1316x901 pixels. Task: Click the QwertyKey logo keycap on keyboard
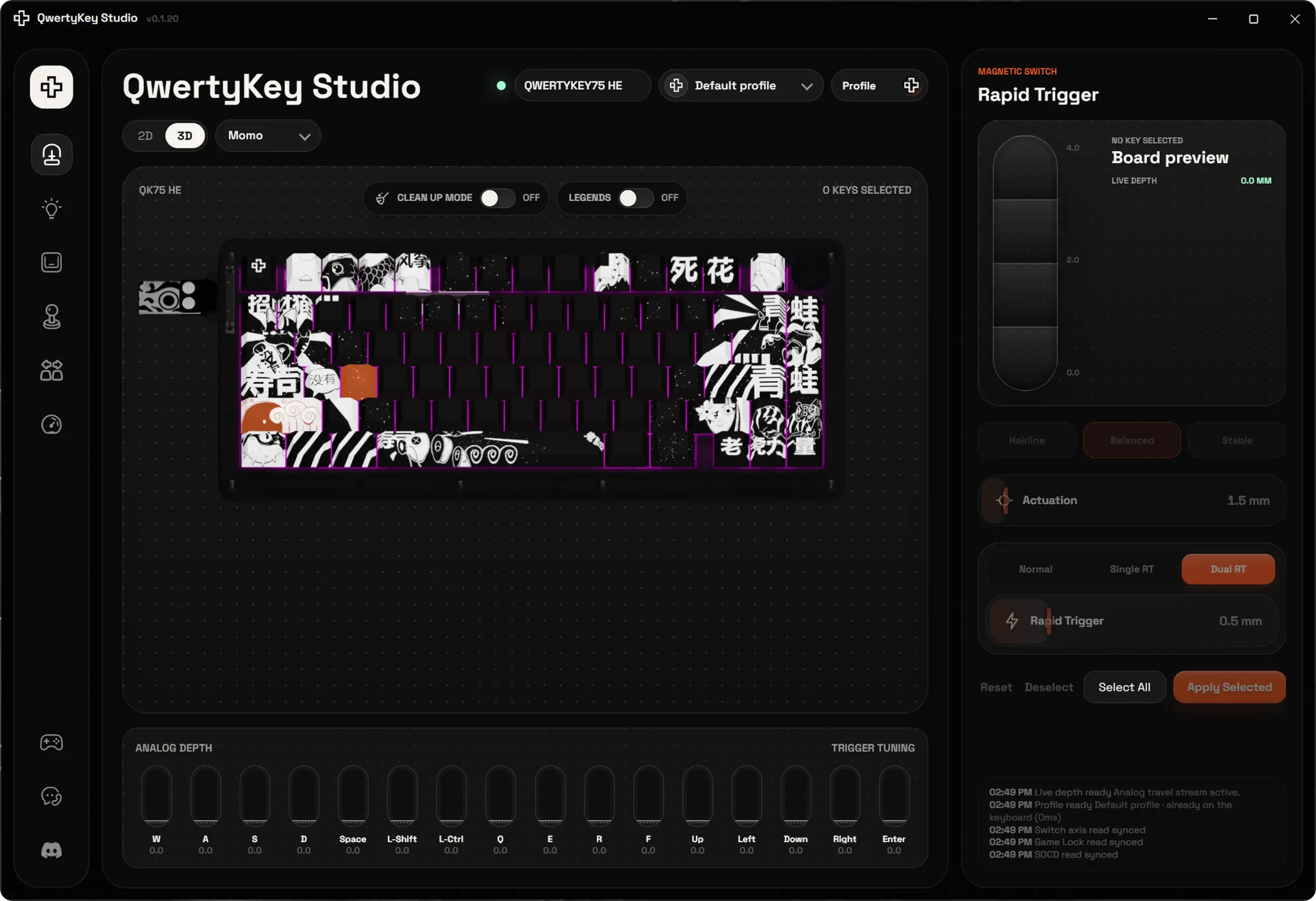click(x=259, y=266)
